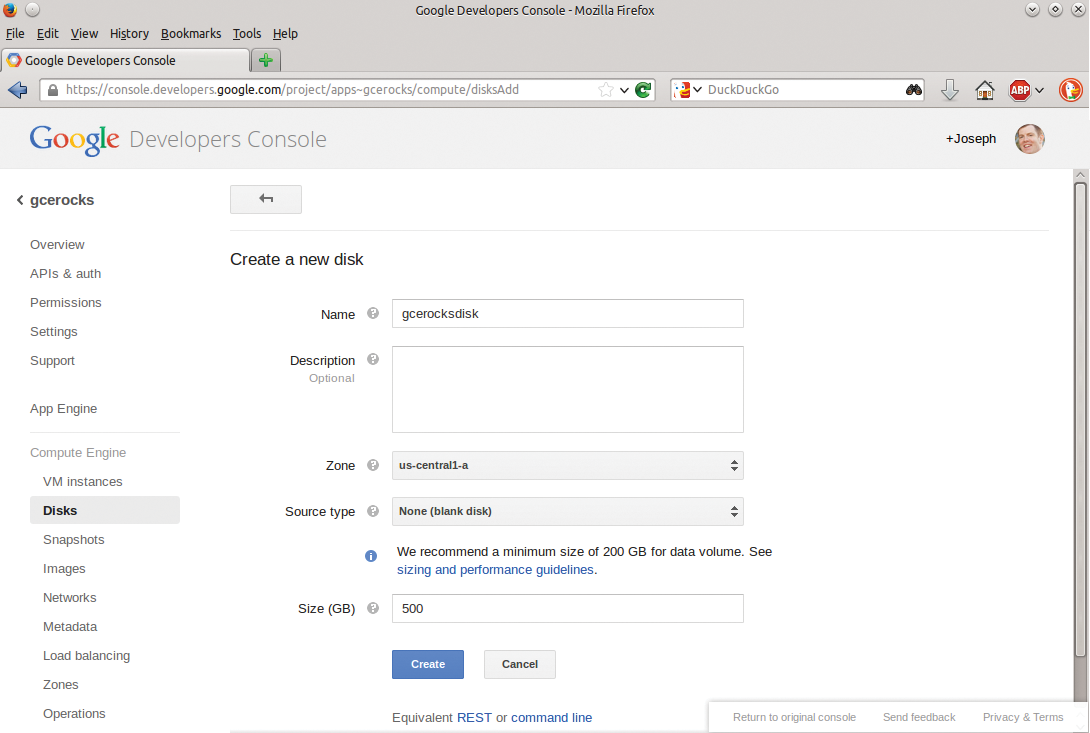
Task: Open Networks in the sidebar
Action: (70, 598)
